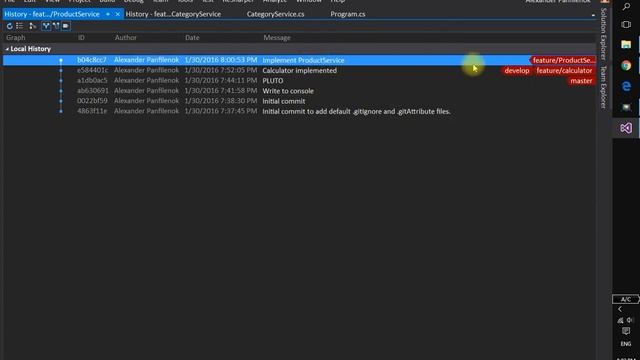Change ENG input language

tap(626, 344)
